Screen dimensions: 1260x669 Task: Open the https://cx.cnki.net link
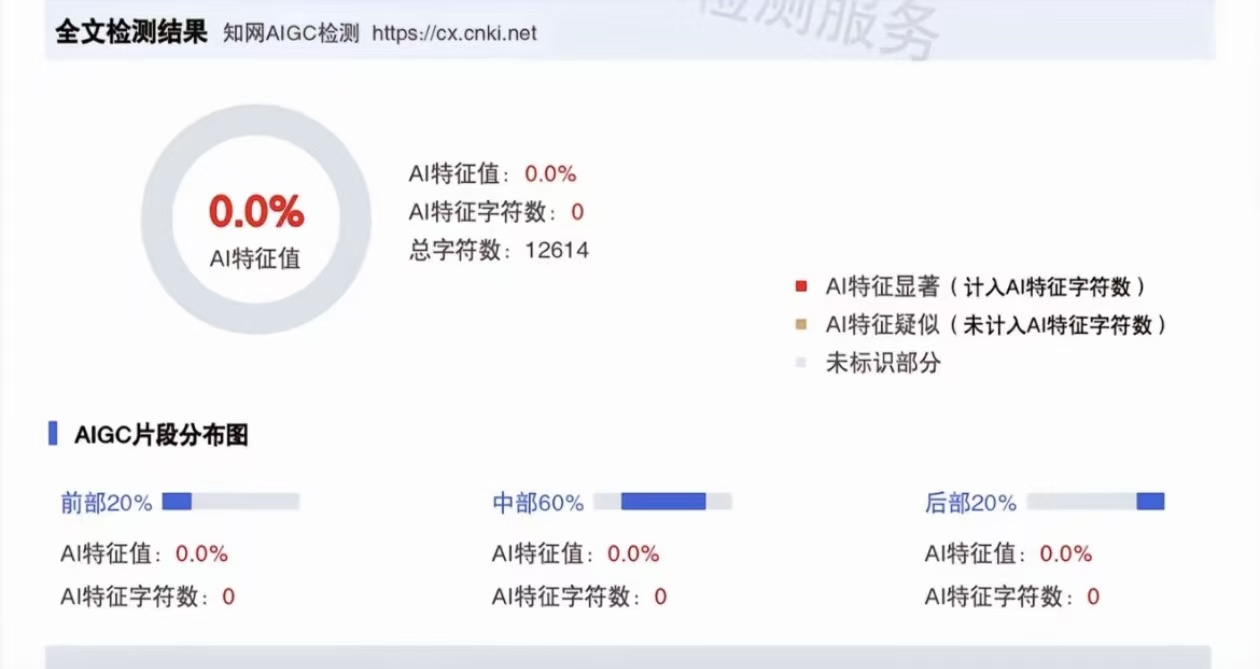pos(454,33)
